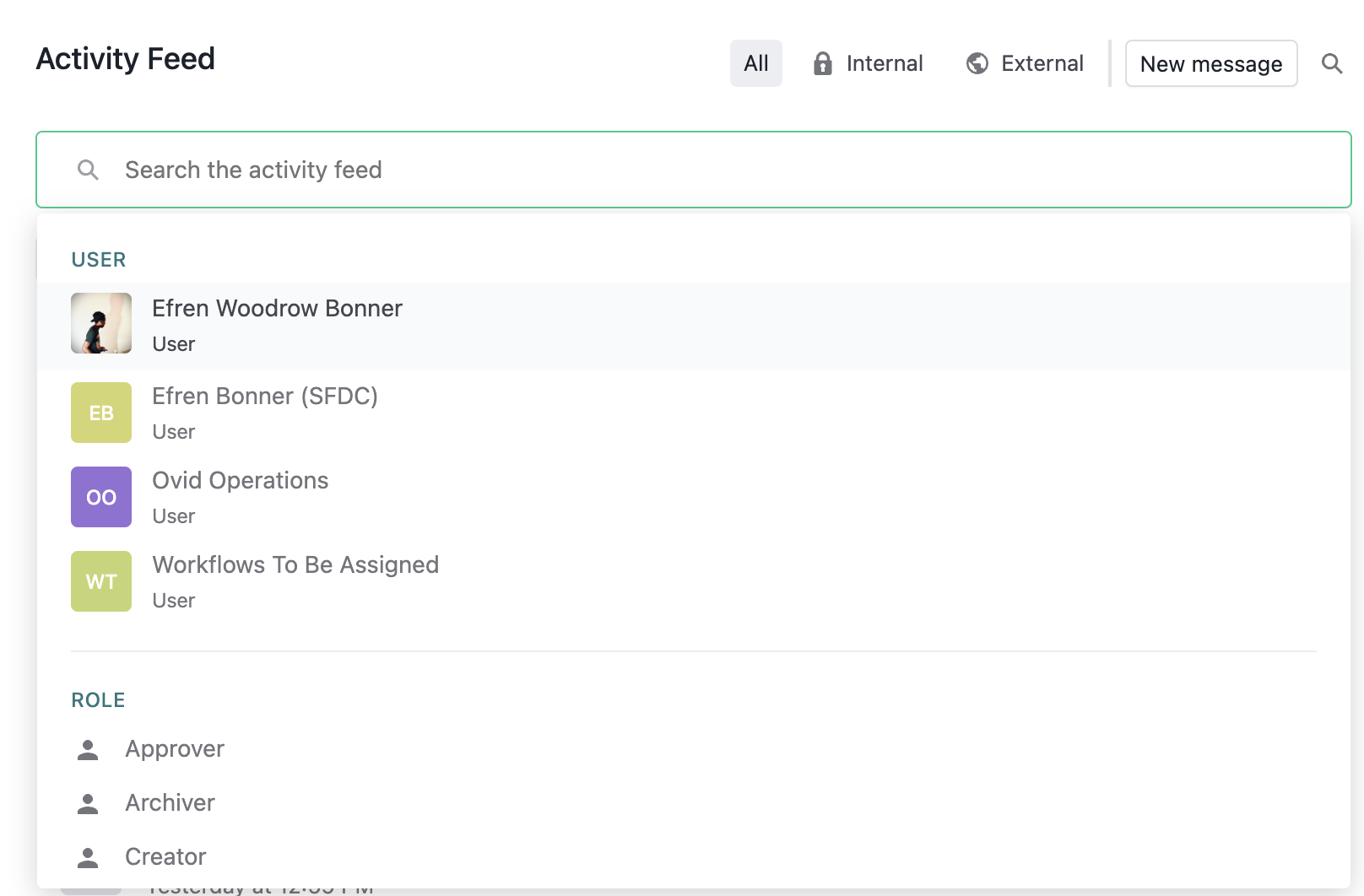
Task: Click Efren Woodrow Bonner's profile photo
Action: click(x=100, y=323)
